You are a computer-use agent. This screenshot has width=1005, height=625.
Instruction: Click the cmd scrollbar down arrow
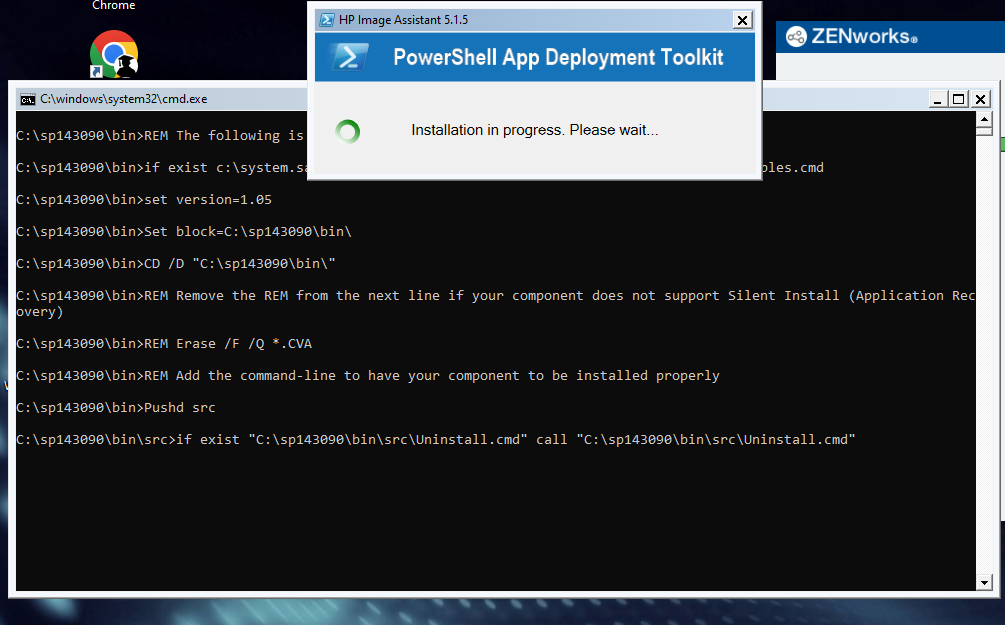984,583
